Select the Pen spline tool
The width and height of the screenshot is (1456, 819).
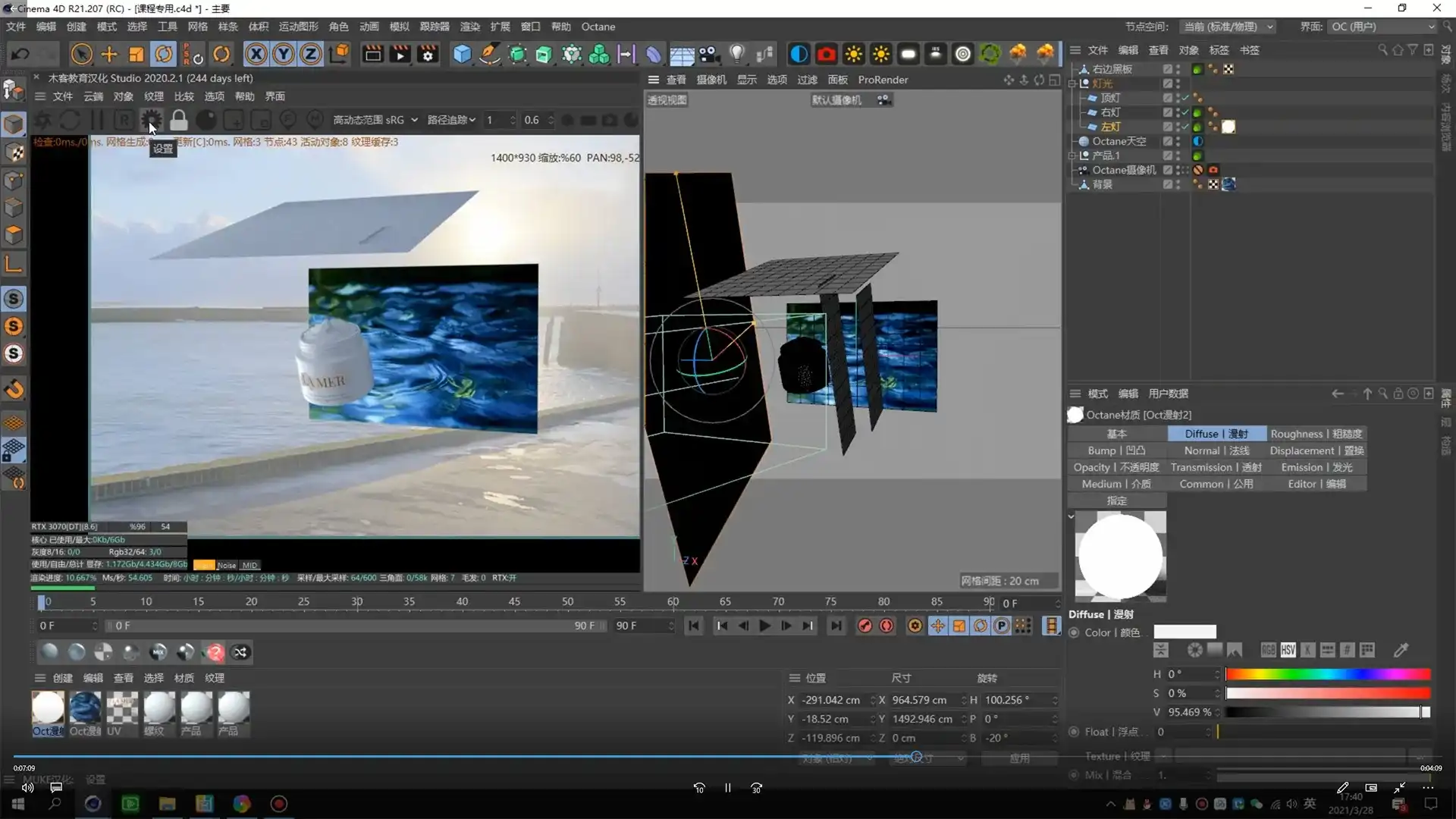[490, 54]
